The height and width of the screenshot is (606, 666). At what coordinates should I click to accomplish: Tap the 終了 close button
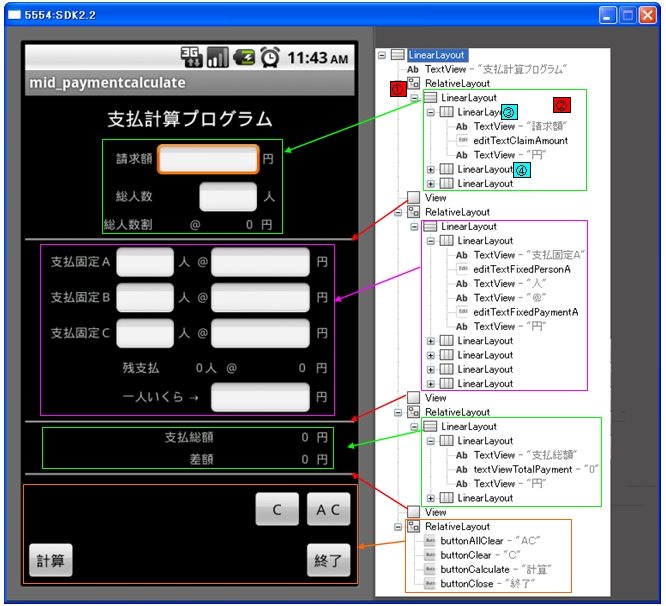pyautogui.click(x=329, y=559)
